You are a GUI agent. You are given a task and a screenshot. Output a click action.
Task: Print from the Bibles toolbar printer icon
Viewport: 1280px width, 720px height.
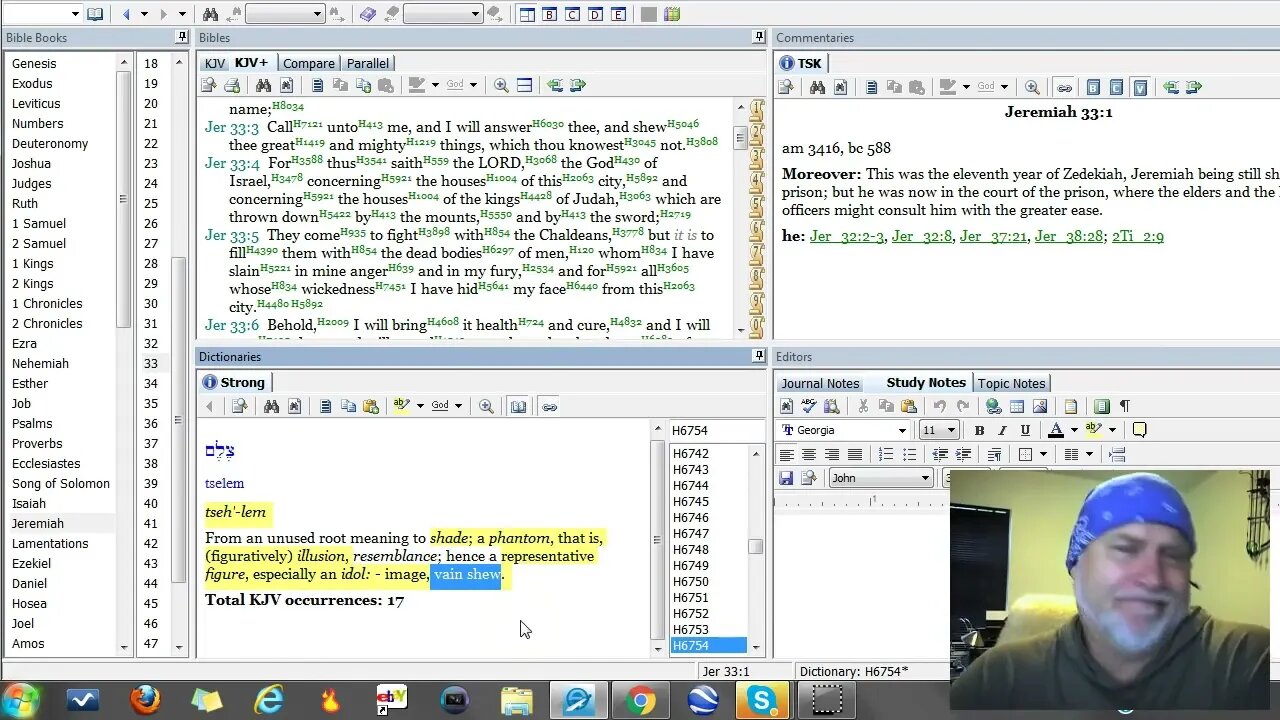coord(232,86)
